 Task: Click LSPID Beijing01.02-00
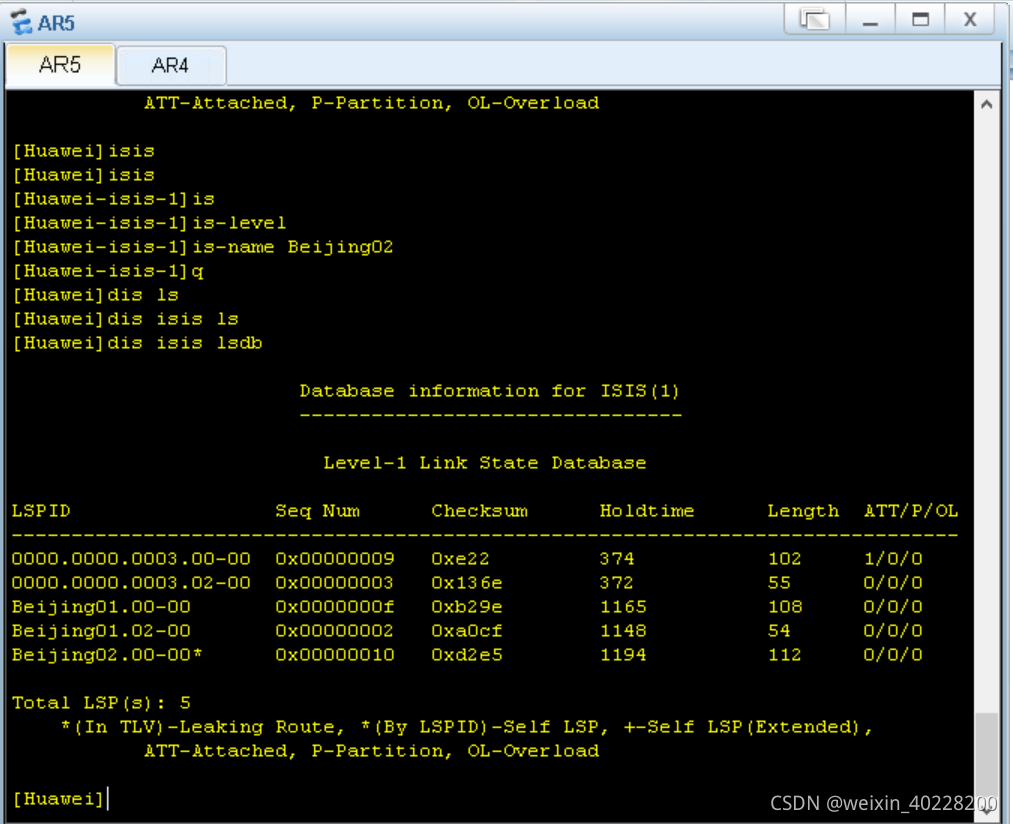(101, 630)
